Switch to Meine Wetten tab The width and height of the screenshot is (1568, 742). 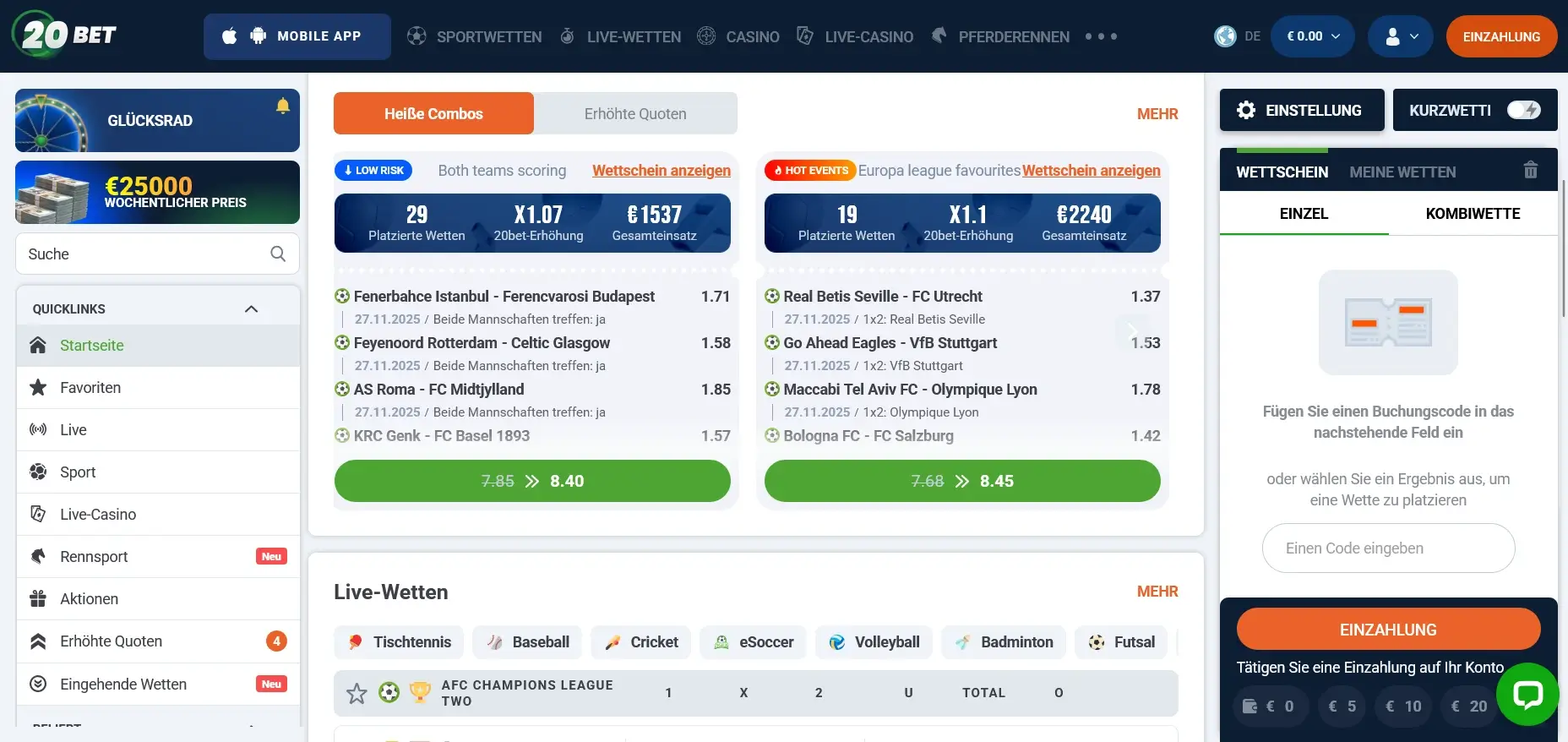[1402, 172]
